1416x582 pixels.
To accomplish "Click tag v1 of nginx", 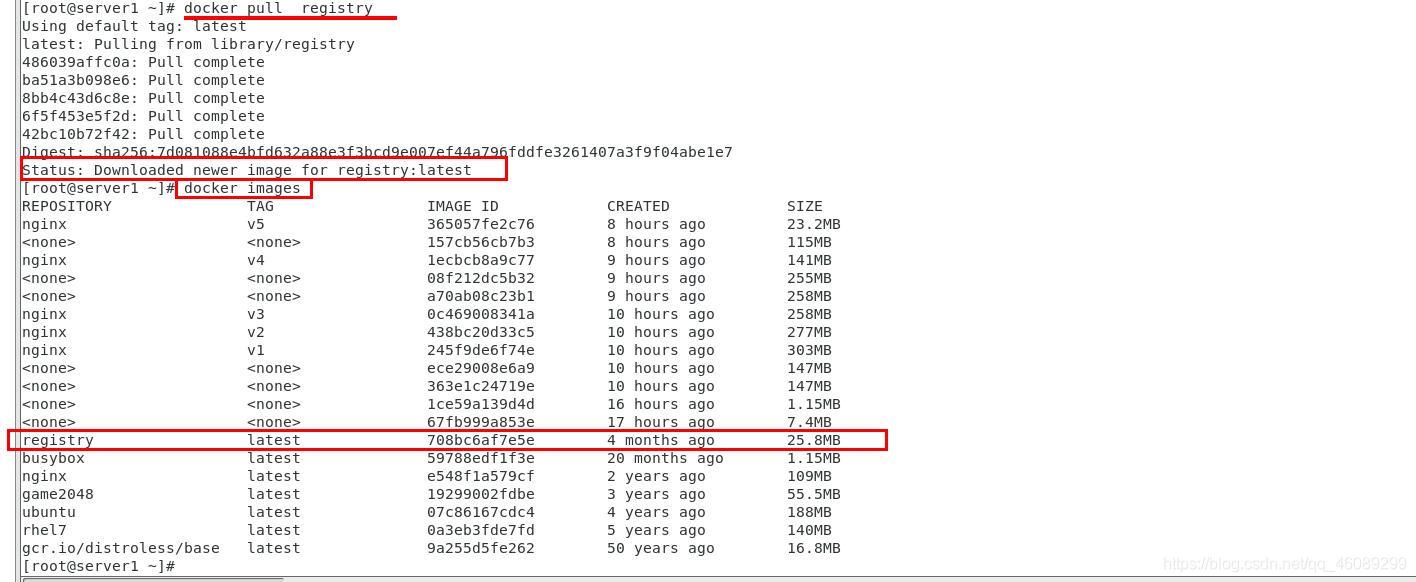I will coord(256,350).
